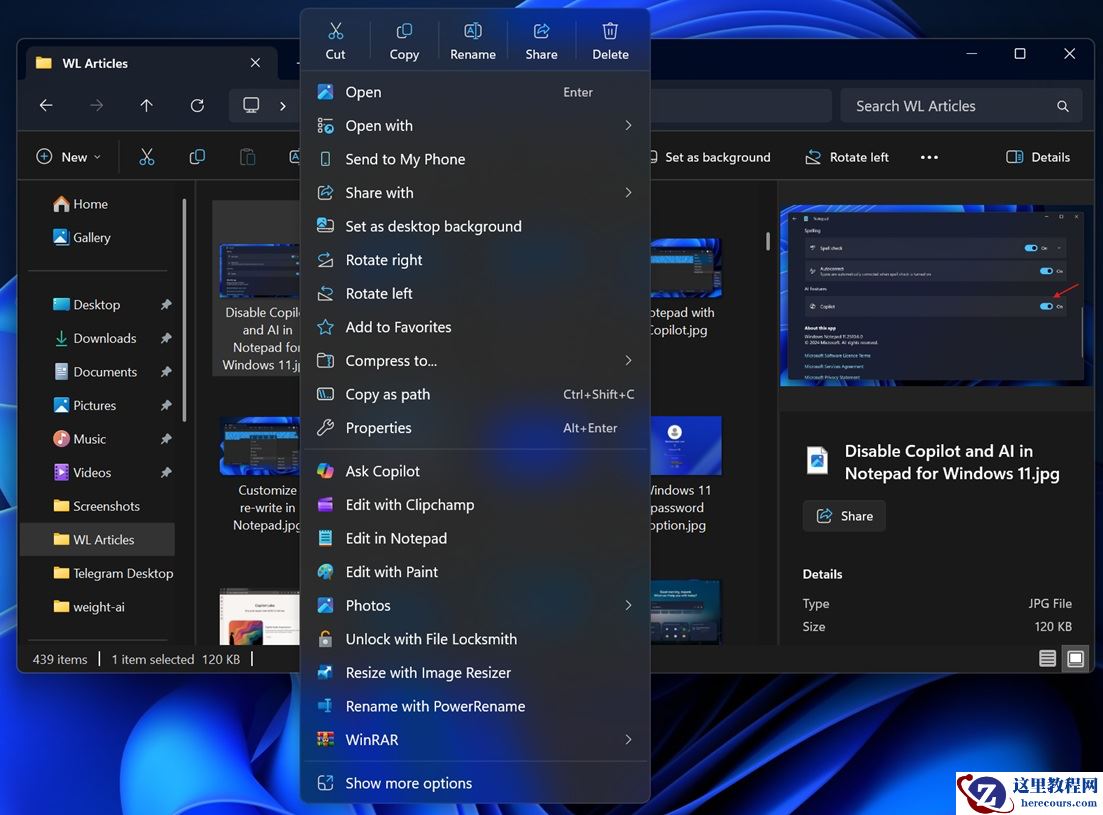Navigate up one folder level

pyautogui.click(x=145, y=105)
